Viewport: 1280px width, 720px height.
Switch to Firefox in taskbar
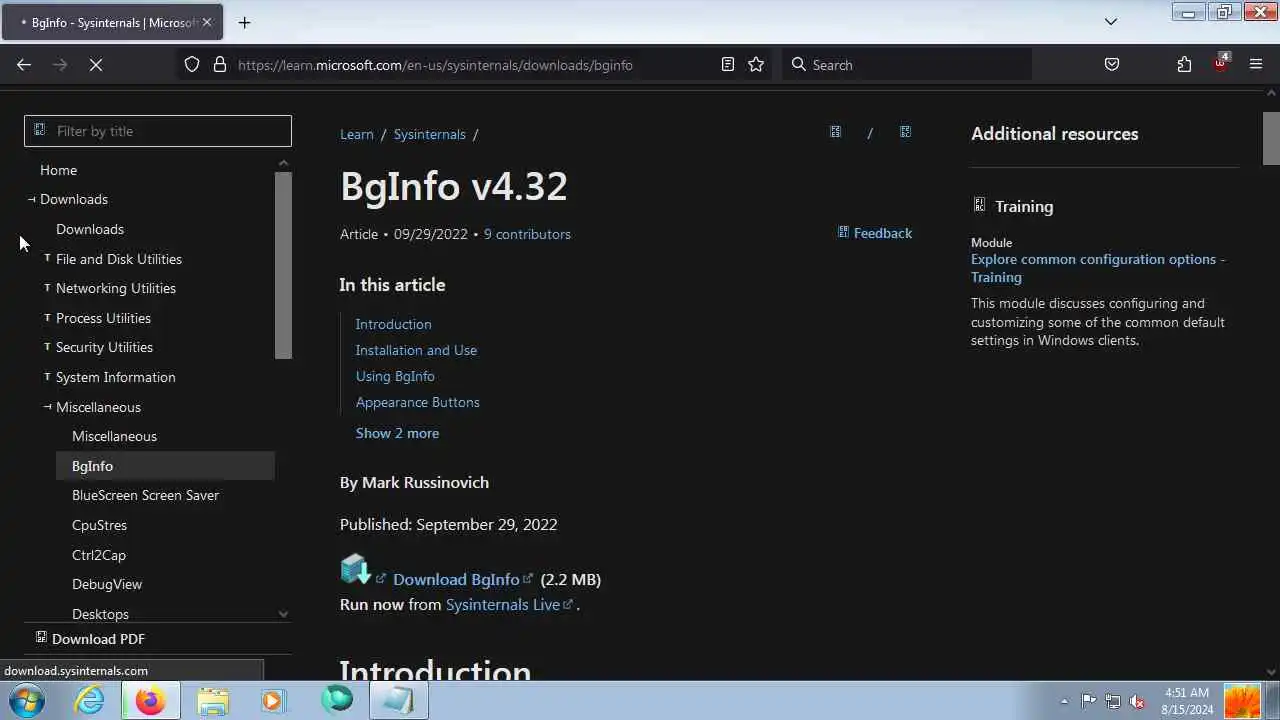(x=150, y=701)
